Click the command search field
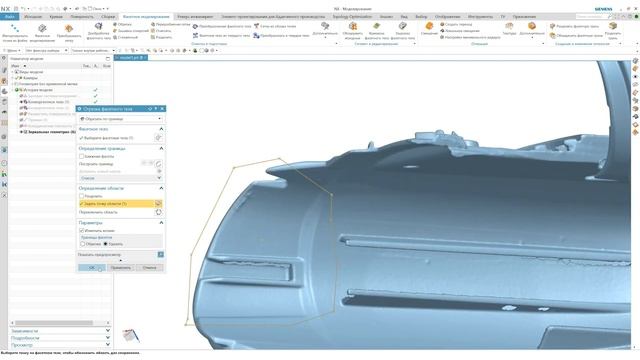This screenshot has height=360, width=640. coord(592,16)
